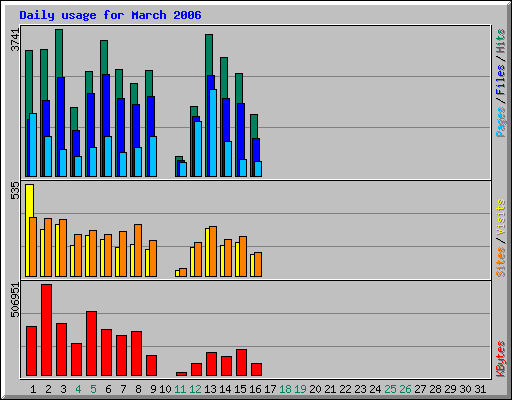Click day 21 on the x-axis
512x400 pixels.
click(x=330, y=389)
